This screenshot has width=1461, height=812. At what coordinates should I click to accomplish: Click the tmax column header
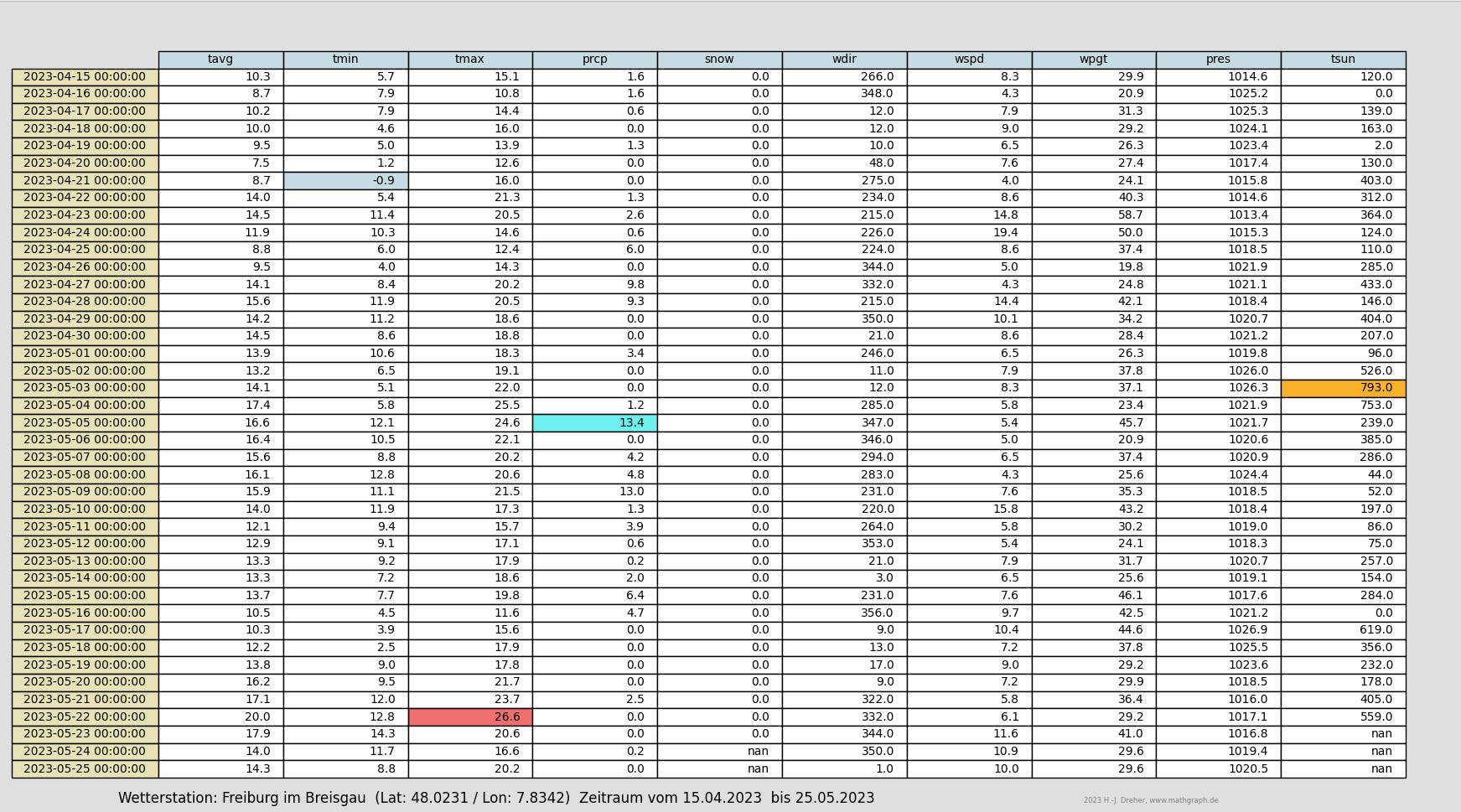tap(470, 59)
